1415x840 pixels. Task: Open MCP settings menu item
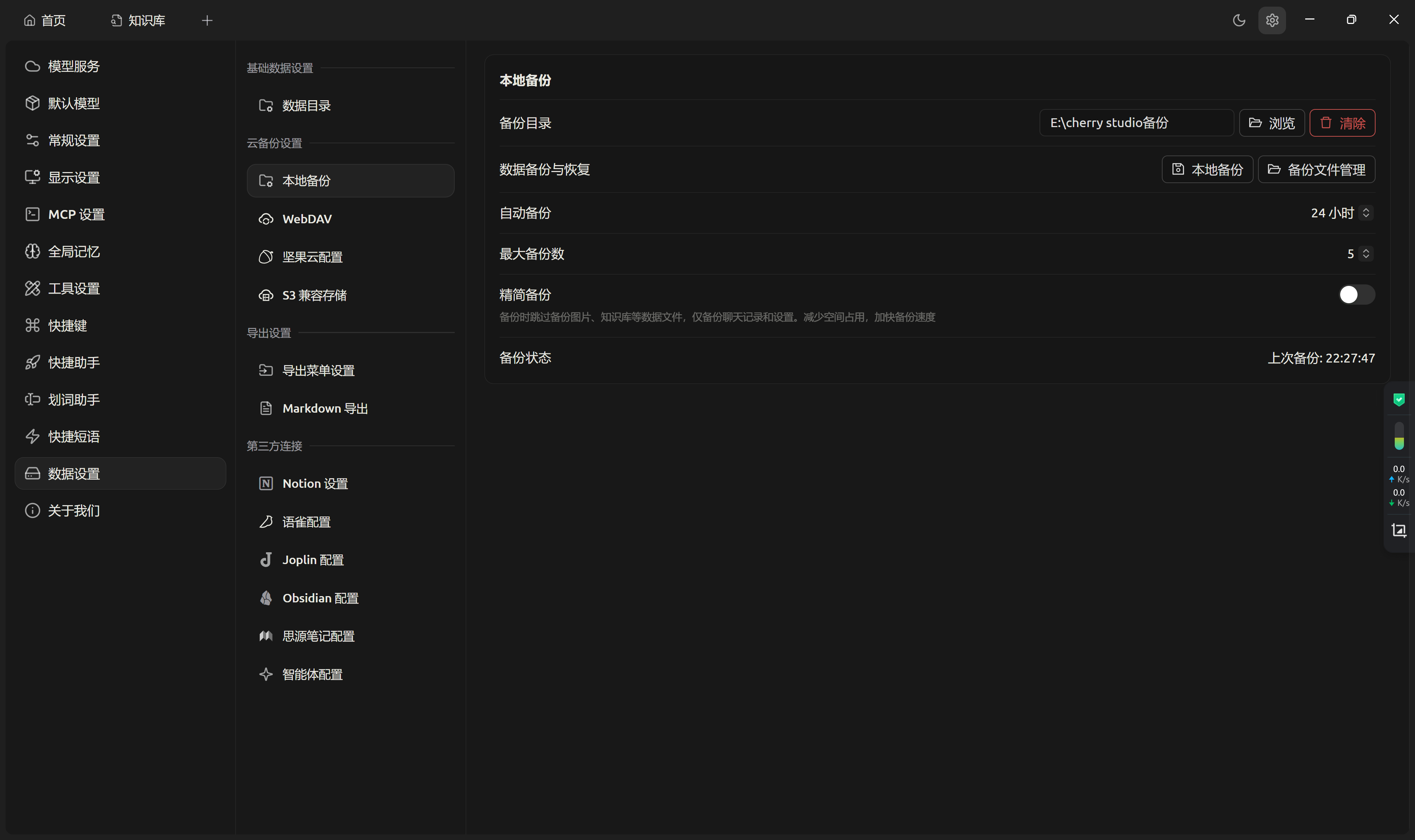click(x=76, y=214)
